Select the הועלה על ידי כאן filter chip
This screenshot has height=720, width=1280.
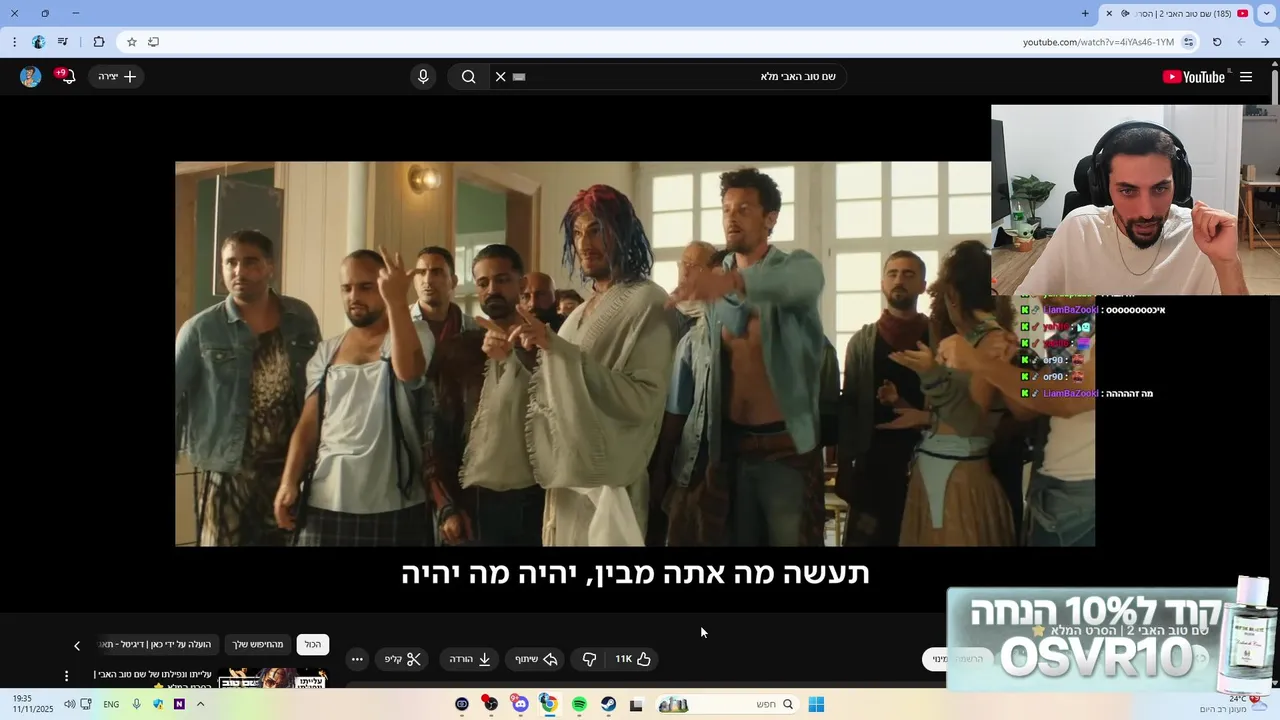pos(157,645)
